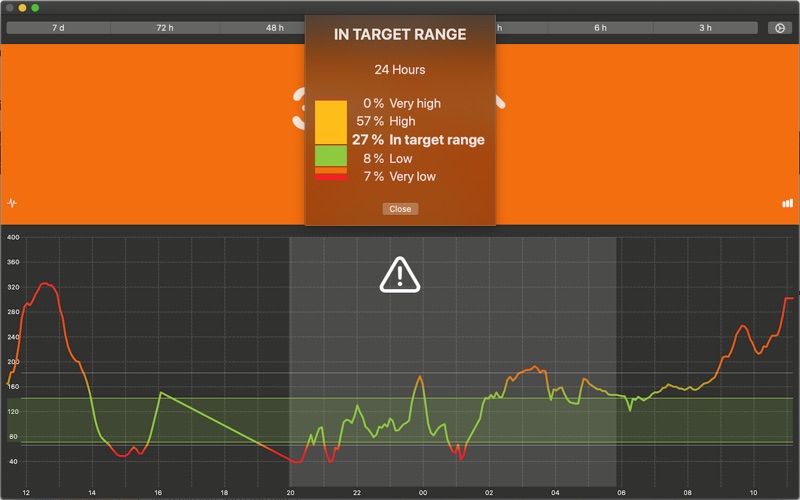800x500 pixels.
Task: Open the clock icon button in toolbar
Action: click(780, 28)
